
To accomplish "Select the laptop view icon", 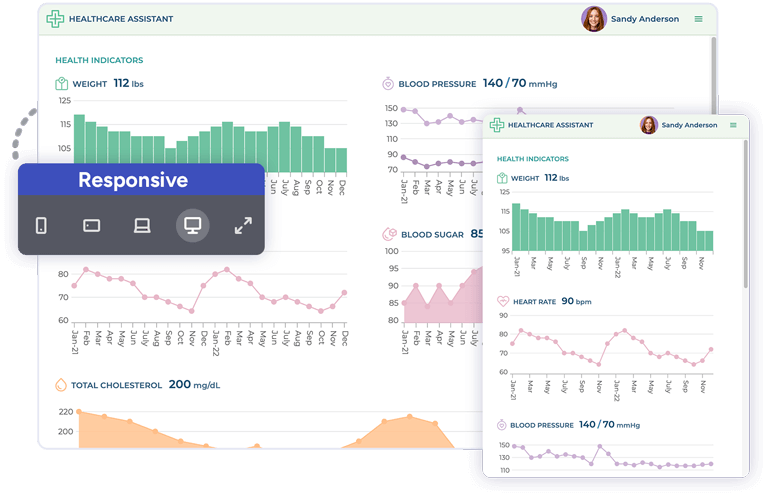I will pyautogui.click(x=142, y=226).
